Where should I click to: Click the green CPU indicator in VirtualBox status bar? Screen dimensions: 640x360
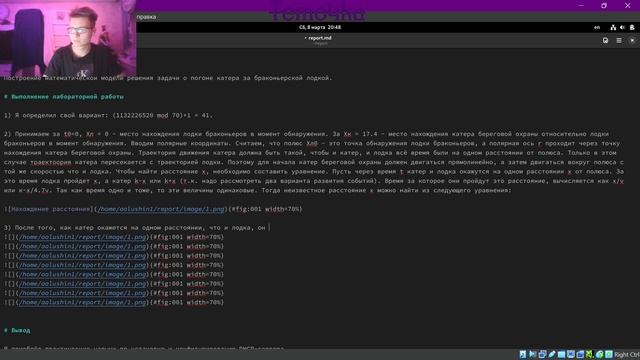coord(589,354)
